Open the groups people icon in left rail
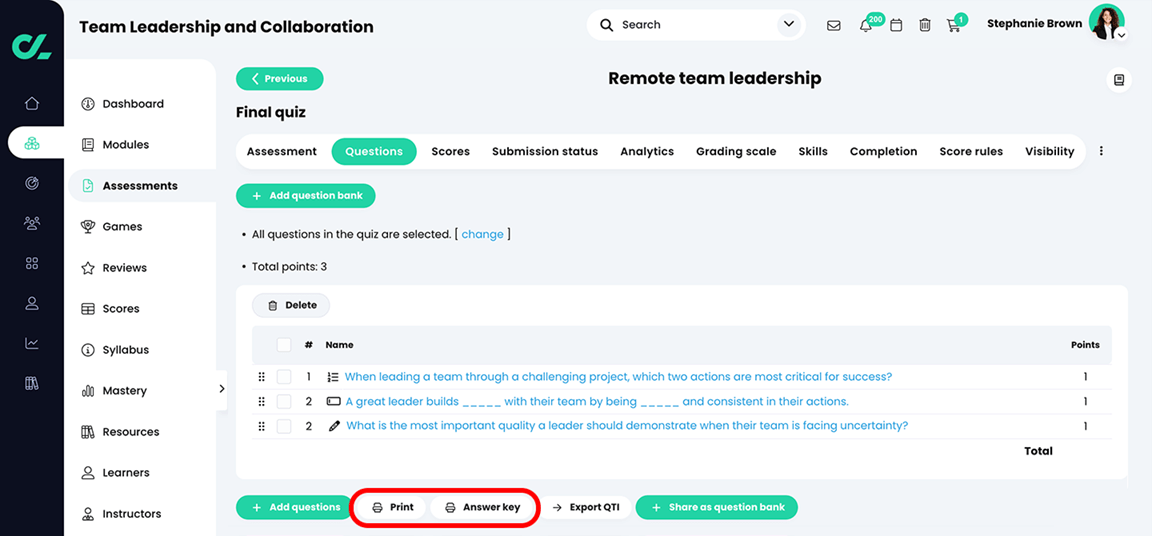Screen dimensions: 1152x536 (32, 223)
